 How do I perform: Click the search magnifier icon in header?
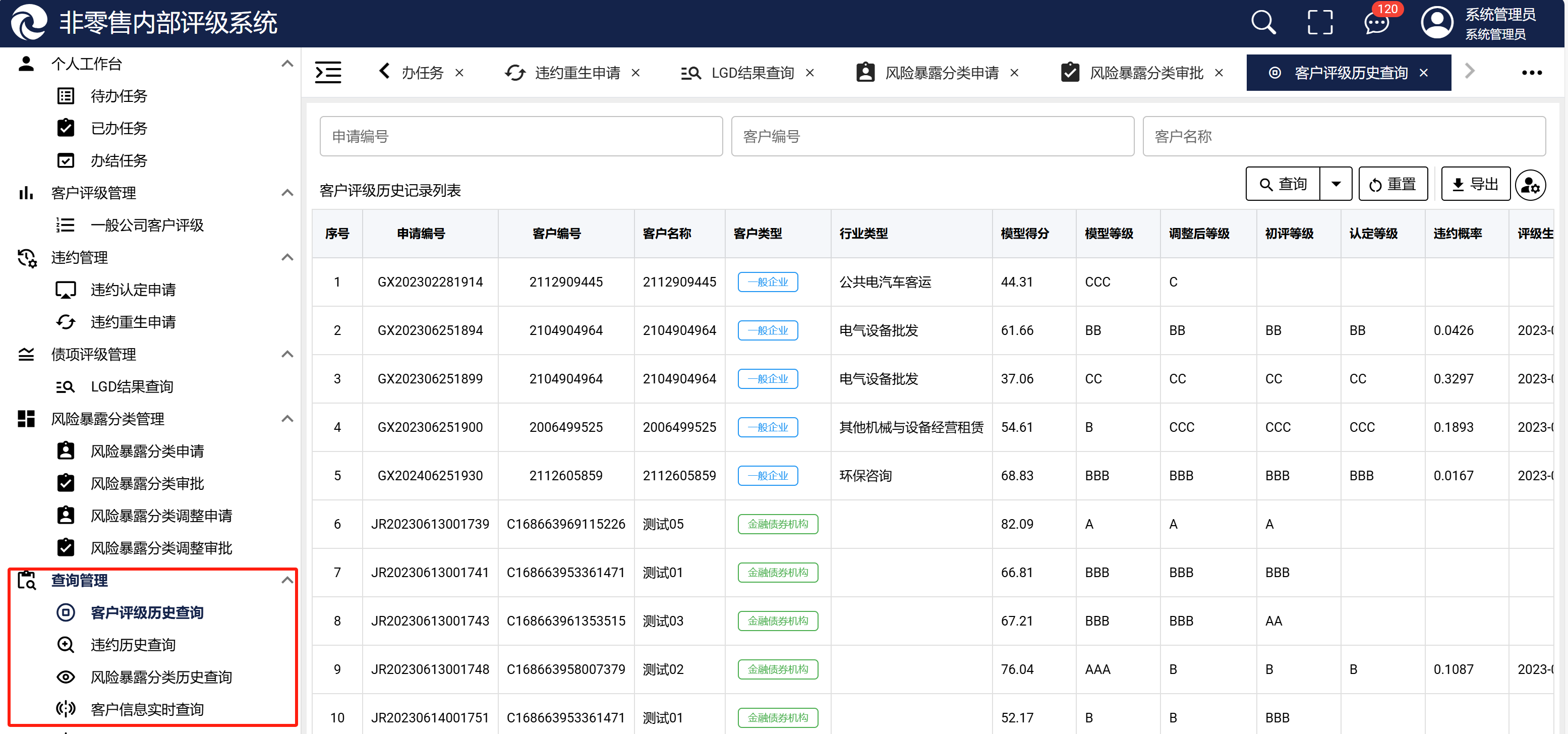1263,23
